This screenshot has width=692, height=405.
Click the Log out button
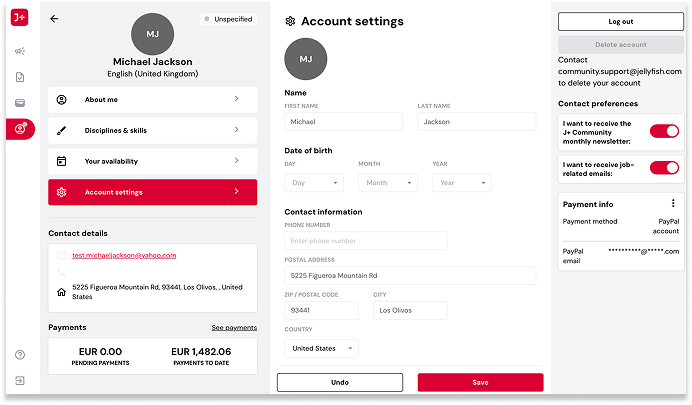pyautogui.click(x=621, y=22)
